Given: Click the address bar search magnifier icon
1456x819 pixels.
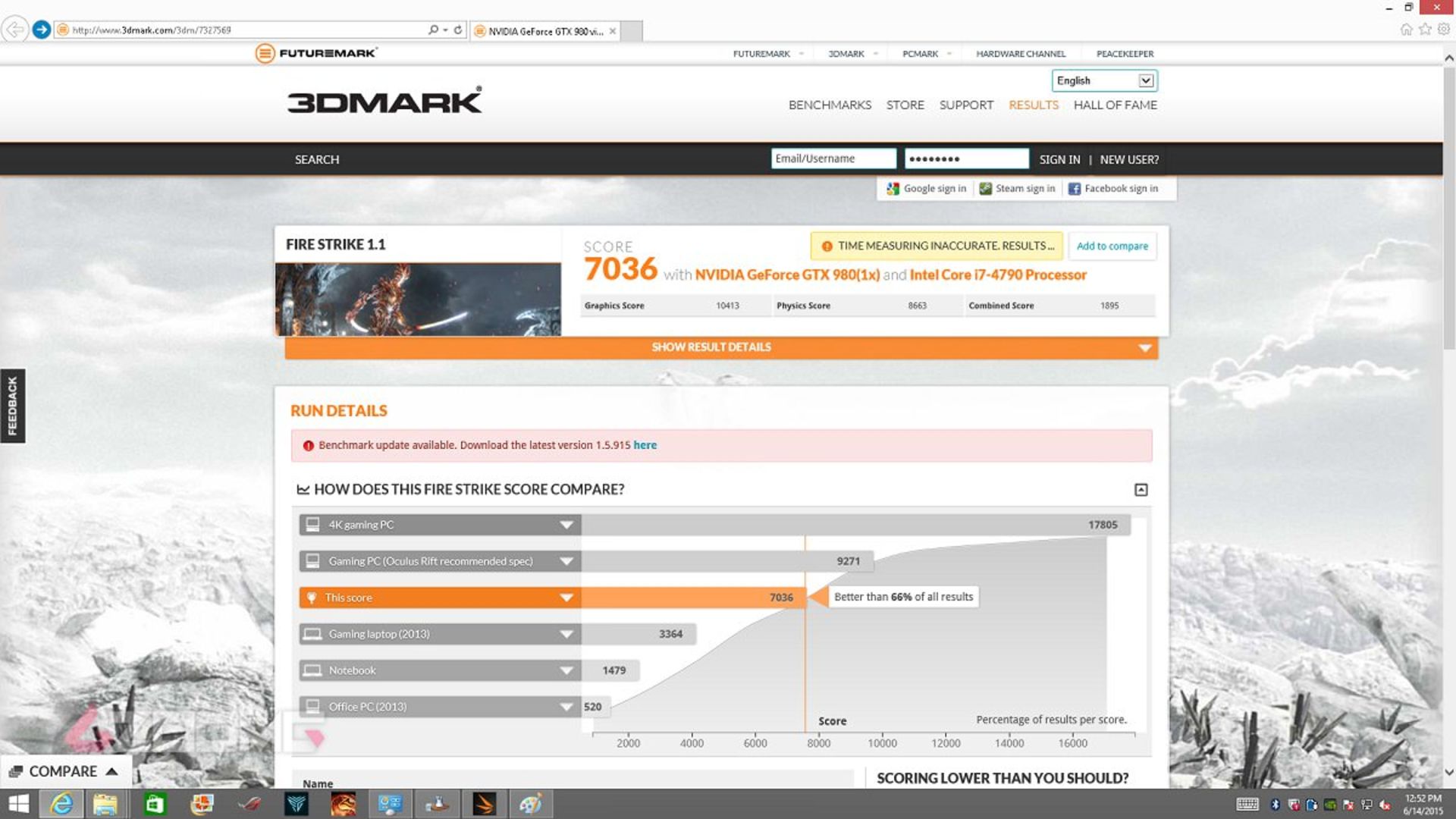Looking at the screenshot, I should coord(433,30).
